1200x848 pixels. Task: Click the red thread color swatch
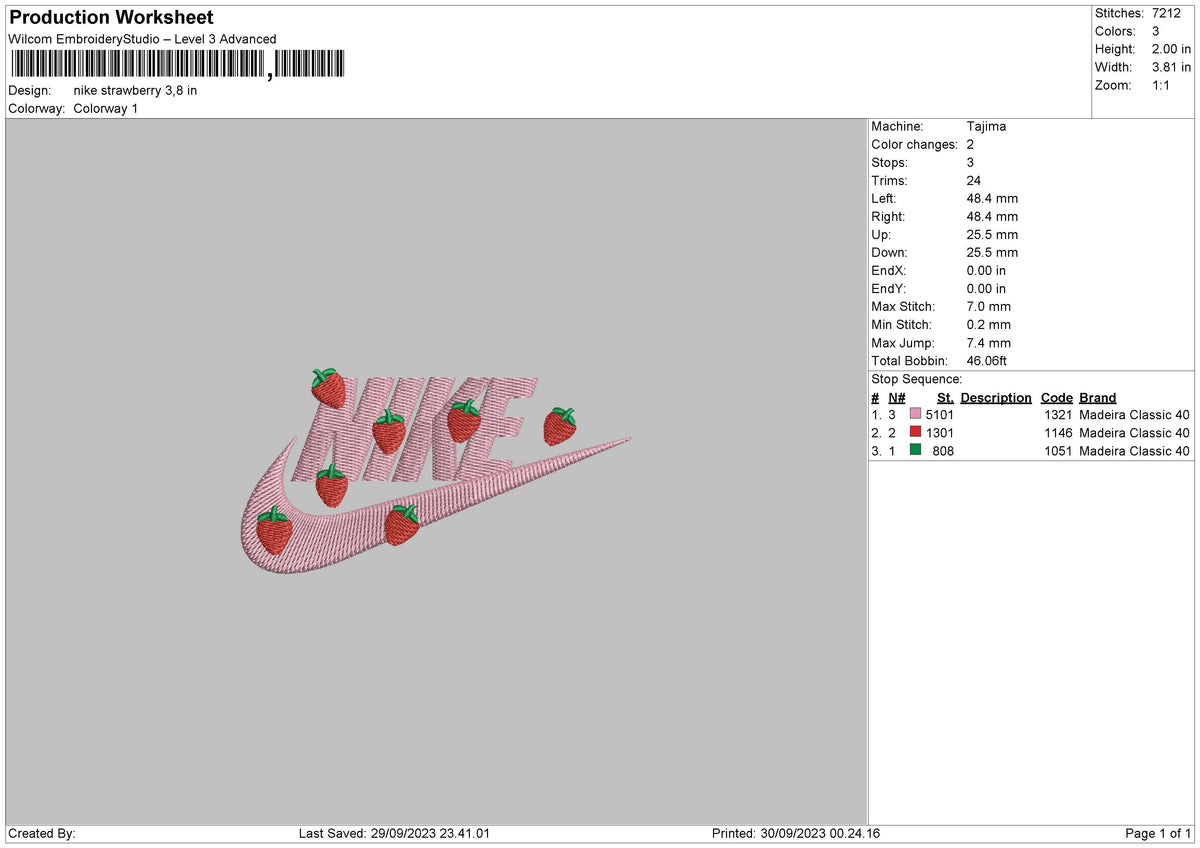[915, 433]
